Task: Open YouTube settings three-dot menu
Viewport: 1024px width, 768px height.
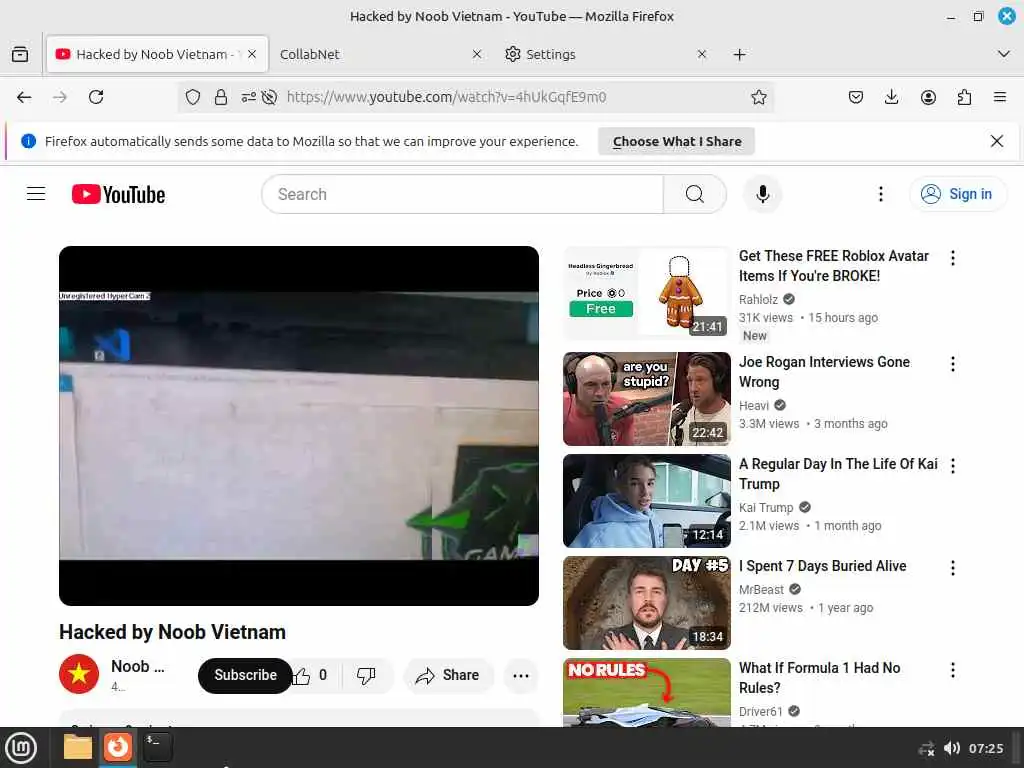Action: 880,194
